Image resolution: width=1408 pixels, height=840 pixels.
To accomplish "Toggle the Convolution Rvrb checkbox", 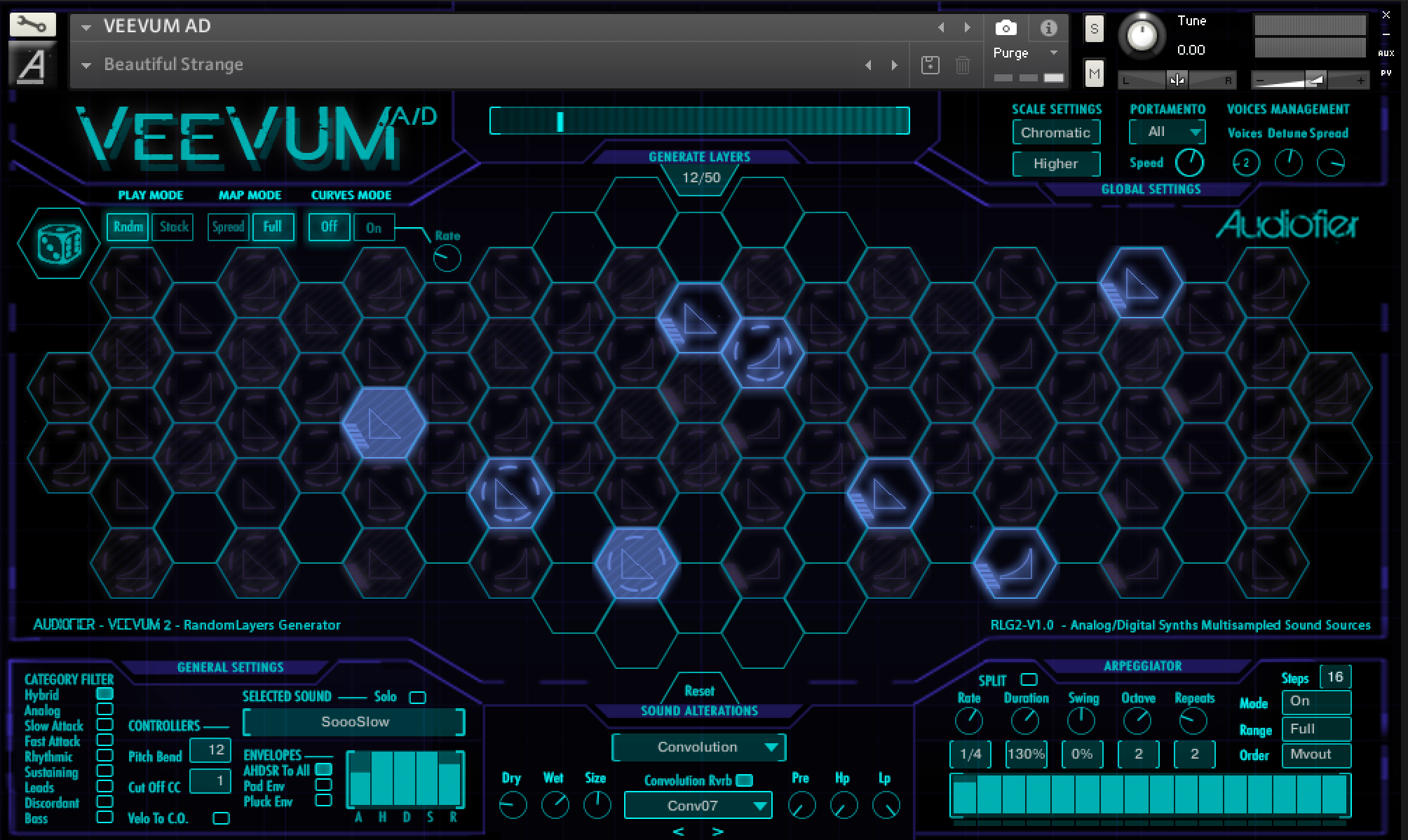I will (x=744, y=780).
